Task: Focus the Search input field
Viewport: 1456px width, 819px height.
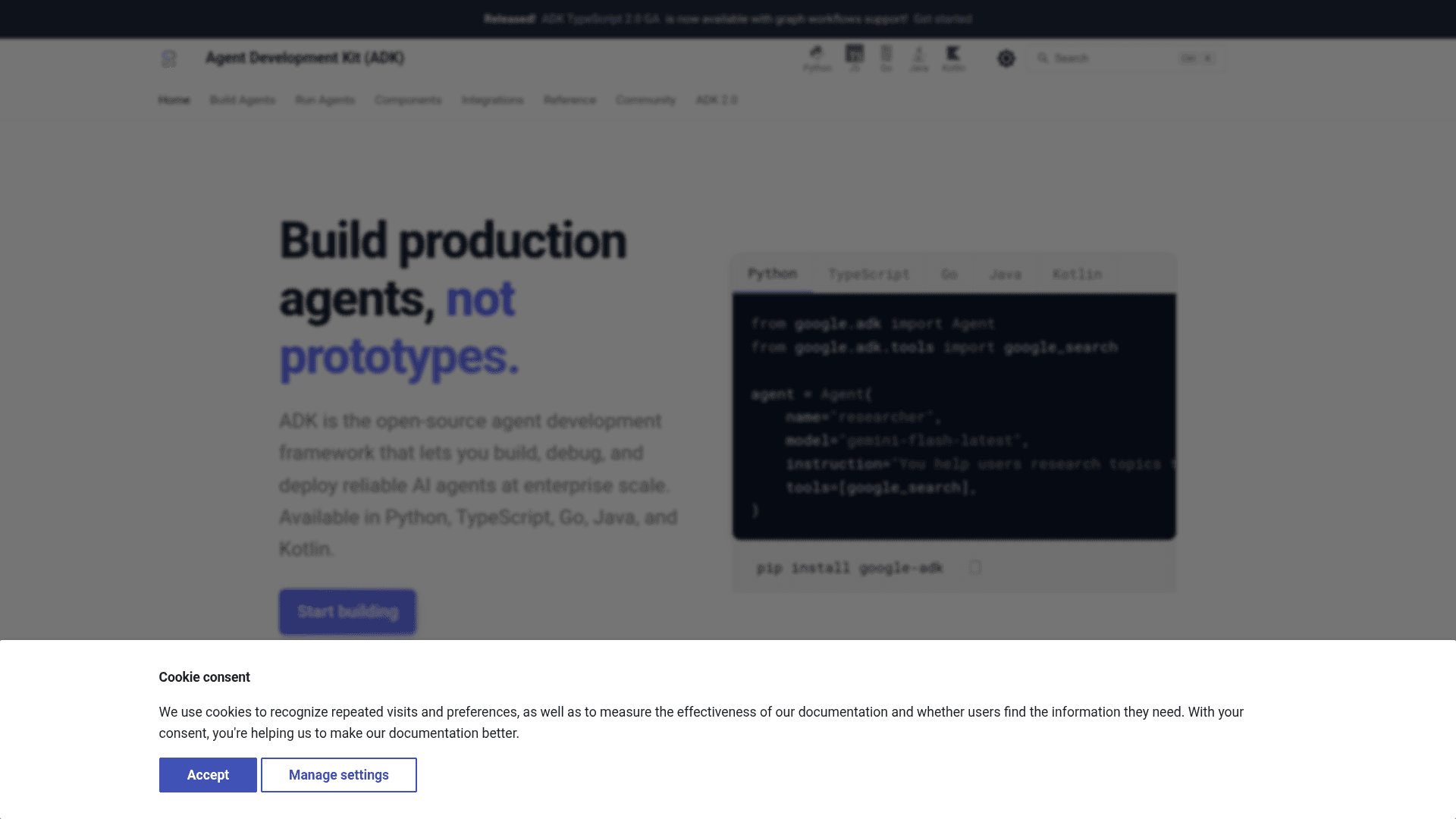Action: (1126, 58)
